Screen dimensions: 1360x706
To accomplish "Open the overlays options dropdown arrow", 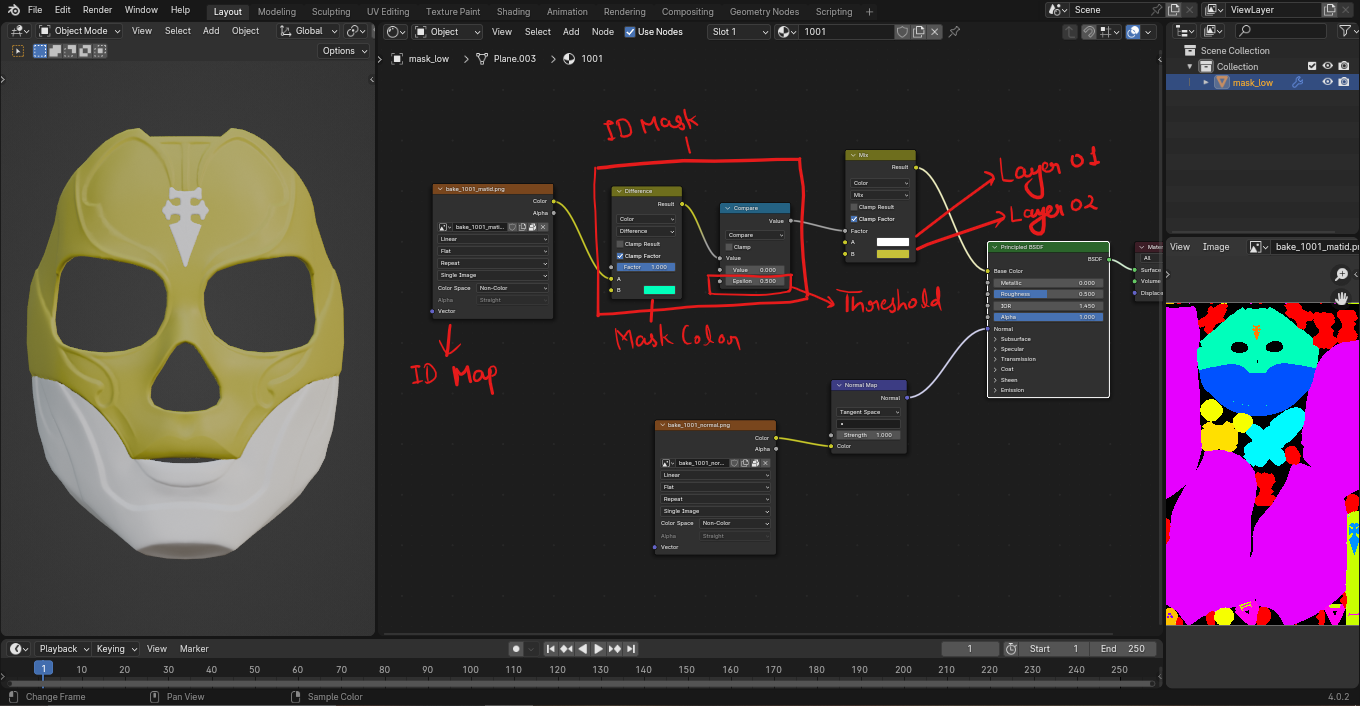I will 1150,32.
